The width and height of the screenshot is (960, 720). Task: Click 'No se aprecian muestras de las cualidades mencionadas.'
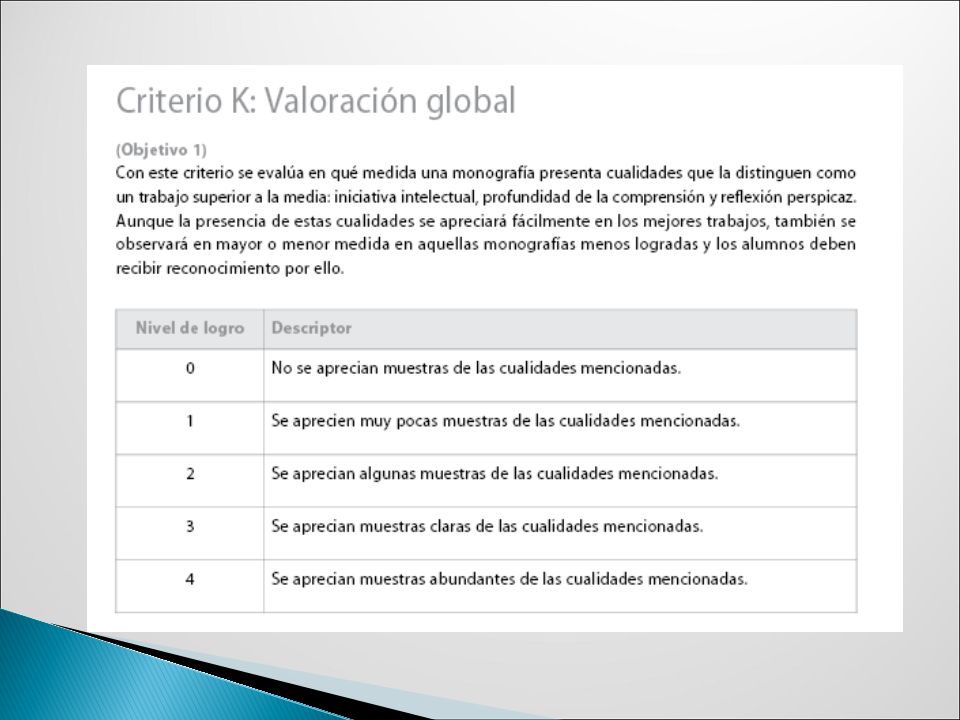tap(476, 369)
